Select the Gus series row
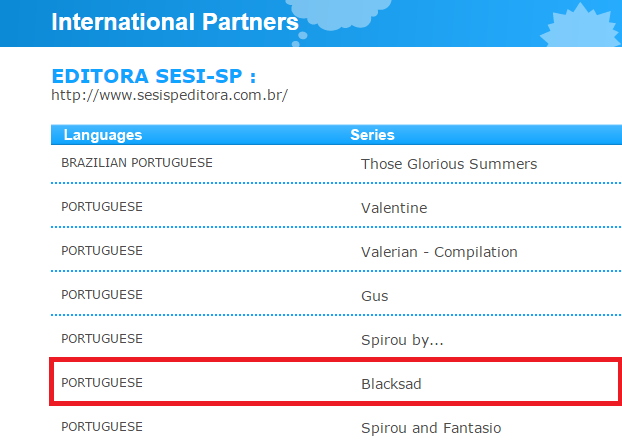Viewport: 622px width, 446px height. (336, 295)
